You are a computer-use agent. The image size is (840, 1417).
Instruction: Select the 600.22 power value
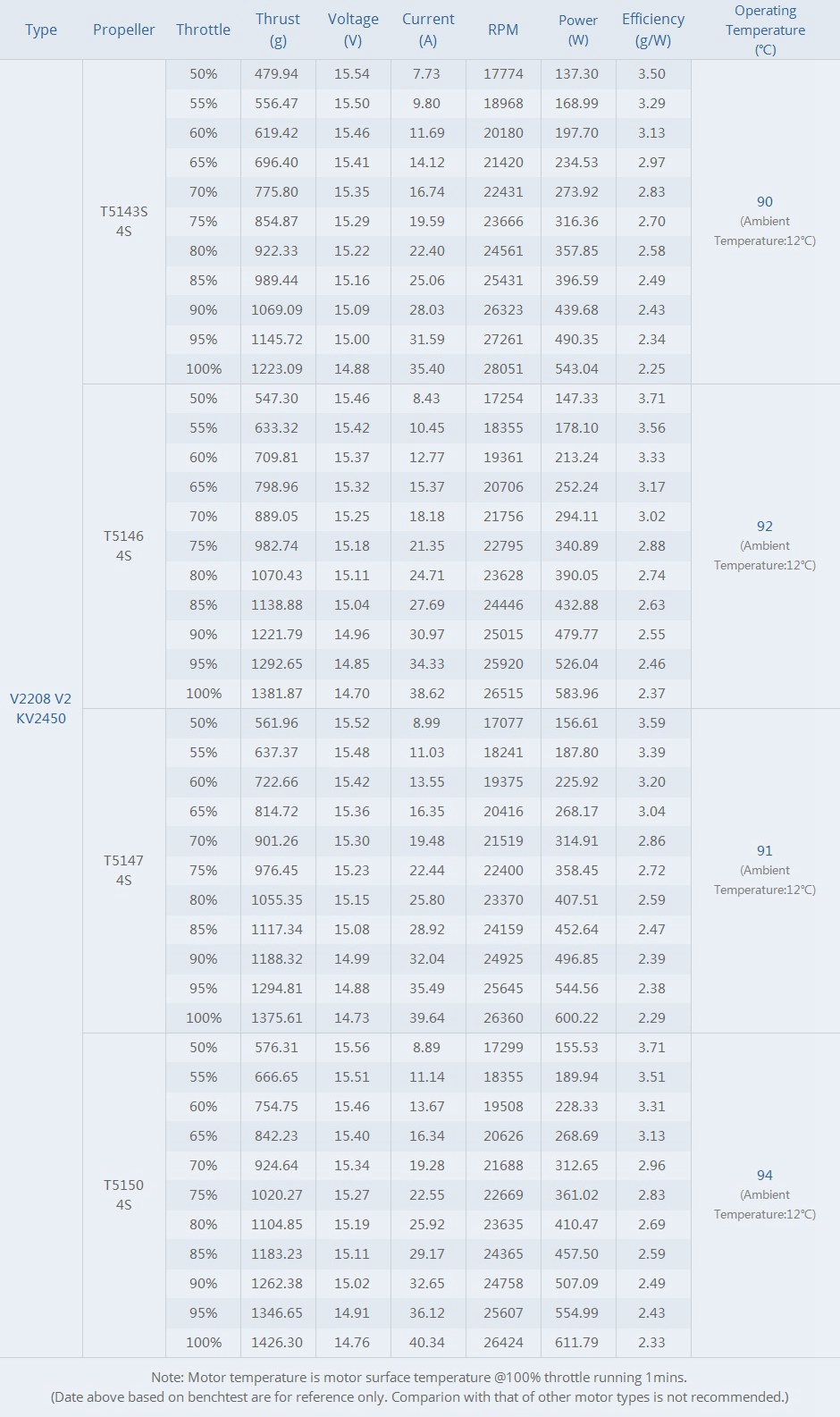pos(577,1017)
